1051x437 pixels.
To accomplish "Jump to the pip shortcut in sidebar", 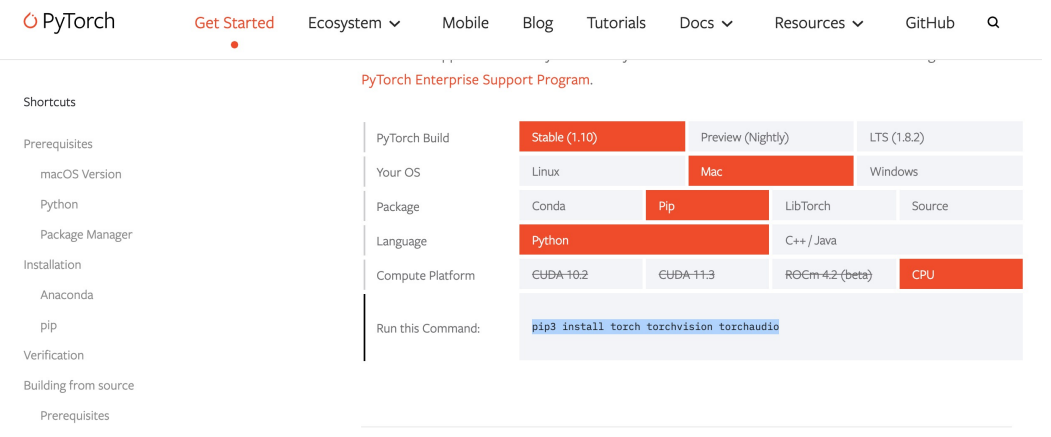I will click(48, 326).
